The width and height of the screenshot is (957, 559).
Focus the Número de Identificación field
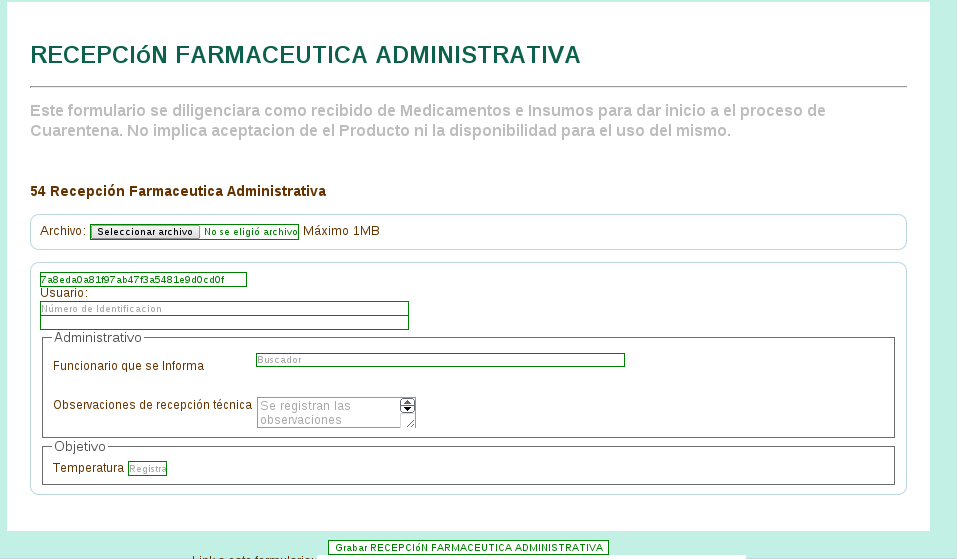click(224, 309)
